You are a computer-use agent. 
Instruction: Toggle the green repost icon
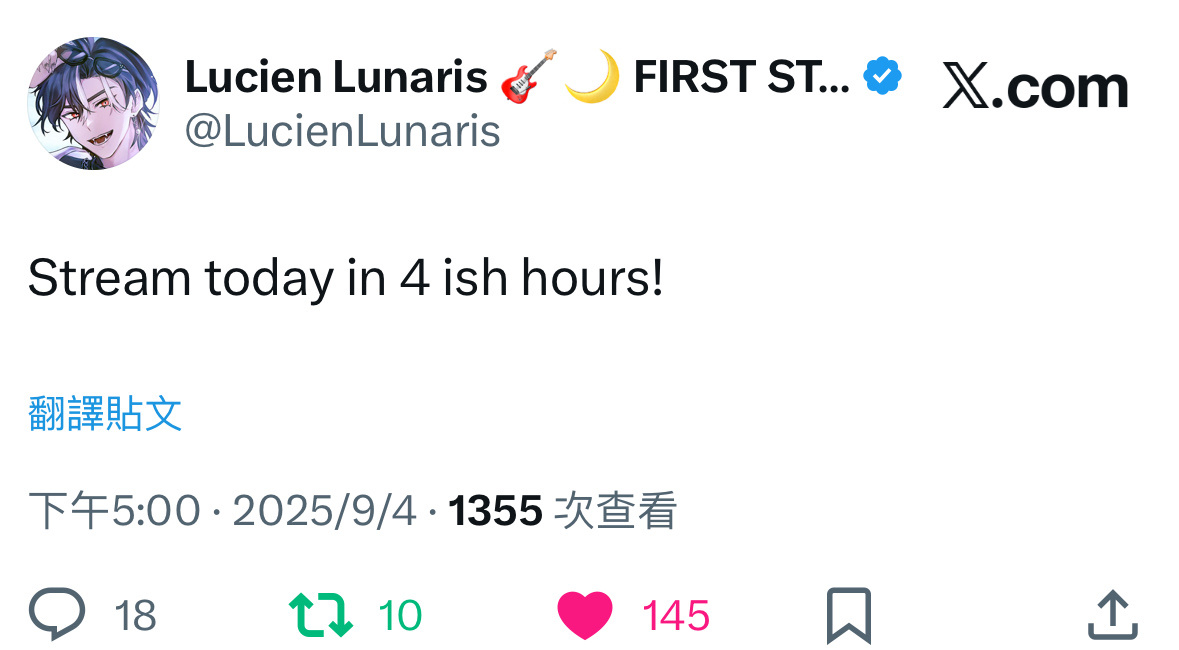pyautogui.click(x=321, y=615)
